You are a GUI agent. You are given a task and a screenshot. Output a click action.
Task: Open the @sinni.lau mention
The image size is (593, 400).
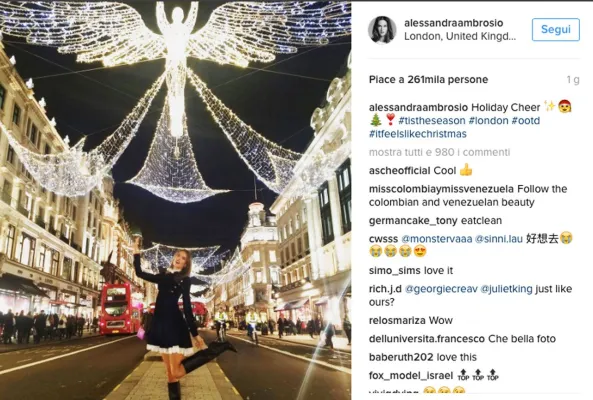(498, 239)
